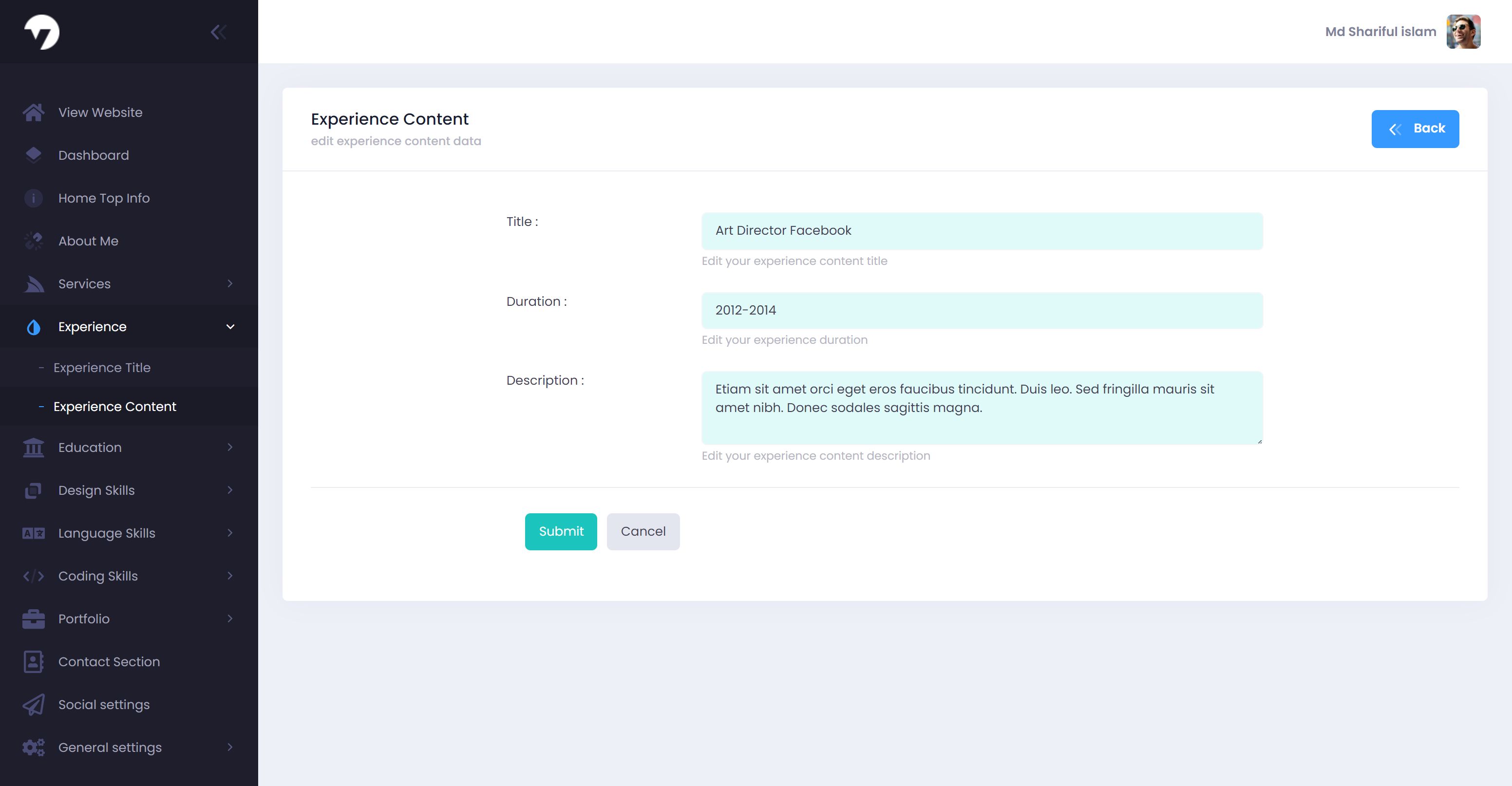
Task: Click the Coding Skills code brackets icon
Action: click(34, 576)
